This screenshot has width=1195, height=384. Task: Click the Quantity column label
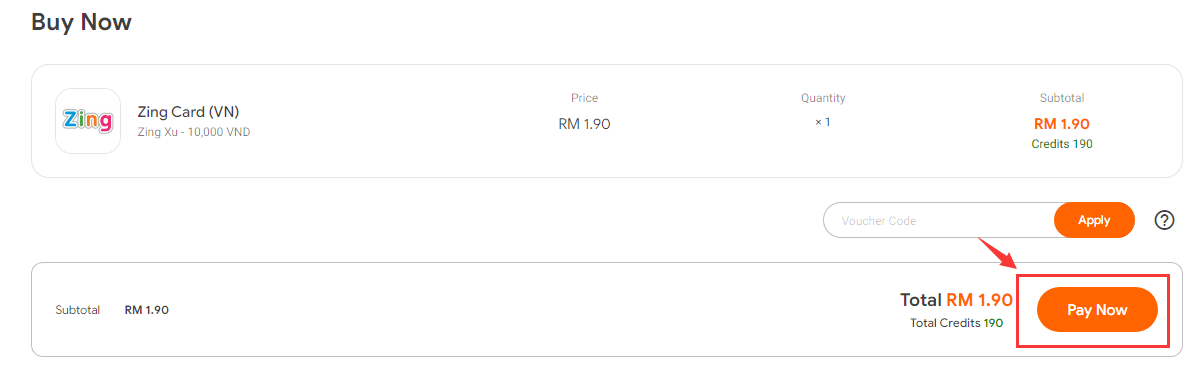(x=823, y=98)
